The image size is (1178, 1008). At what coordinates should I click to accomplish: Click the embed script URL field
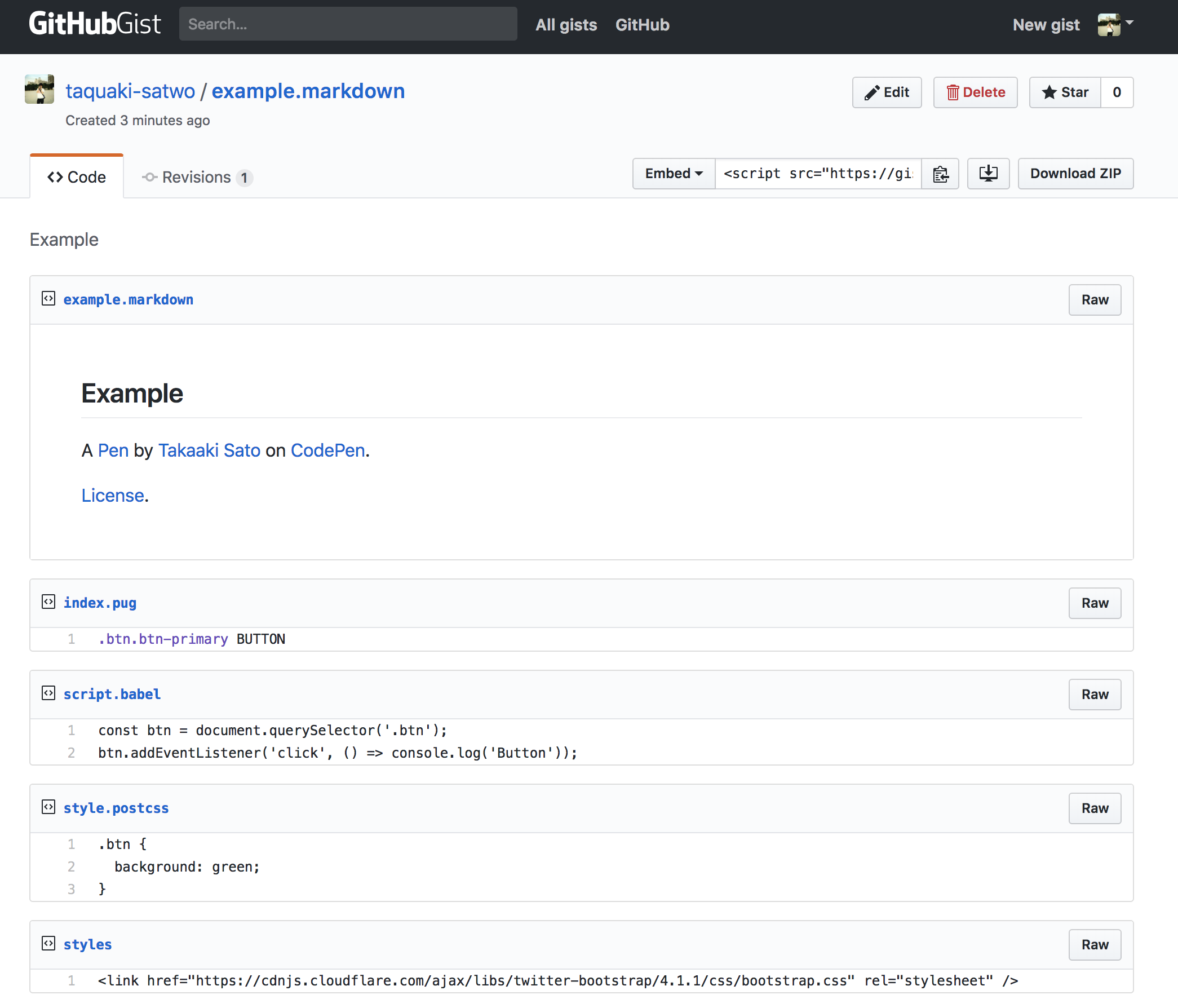818,174
